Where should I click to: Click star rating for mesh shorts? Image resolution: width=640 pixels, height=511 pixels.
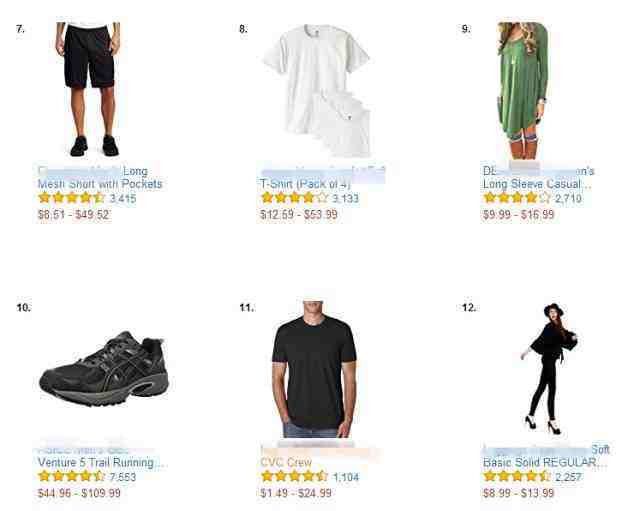click(x=71, y=198)
